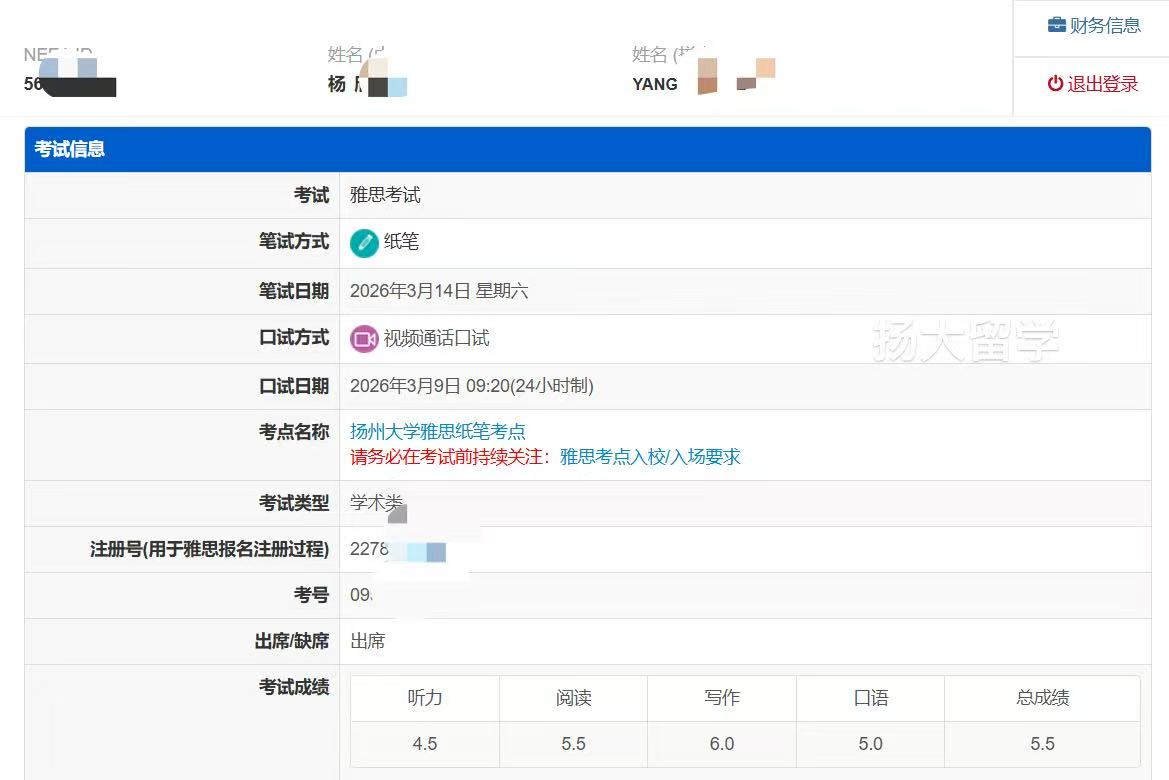Click the speaking score 5.0 cell
1169x780 pixels.
(x=870, y=744)
